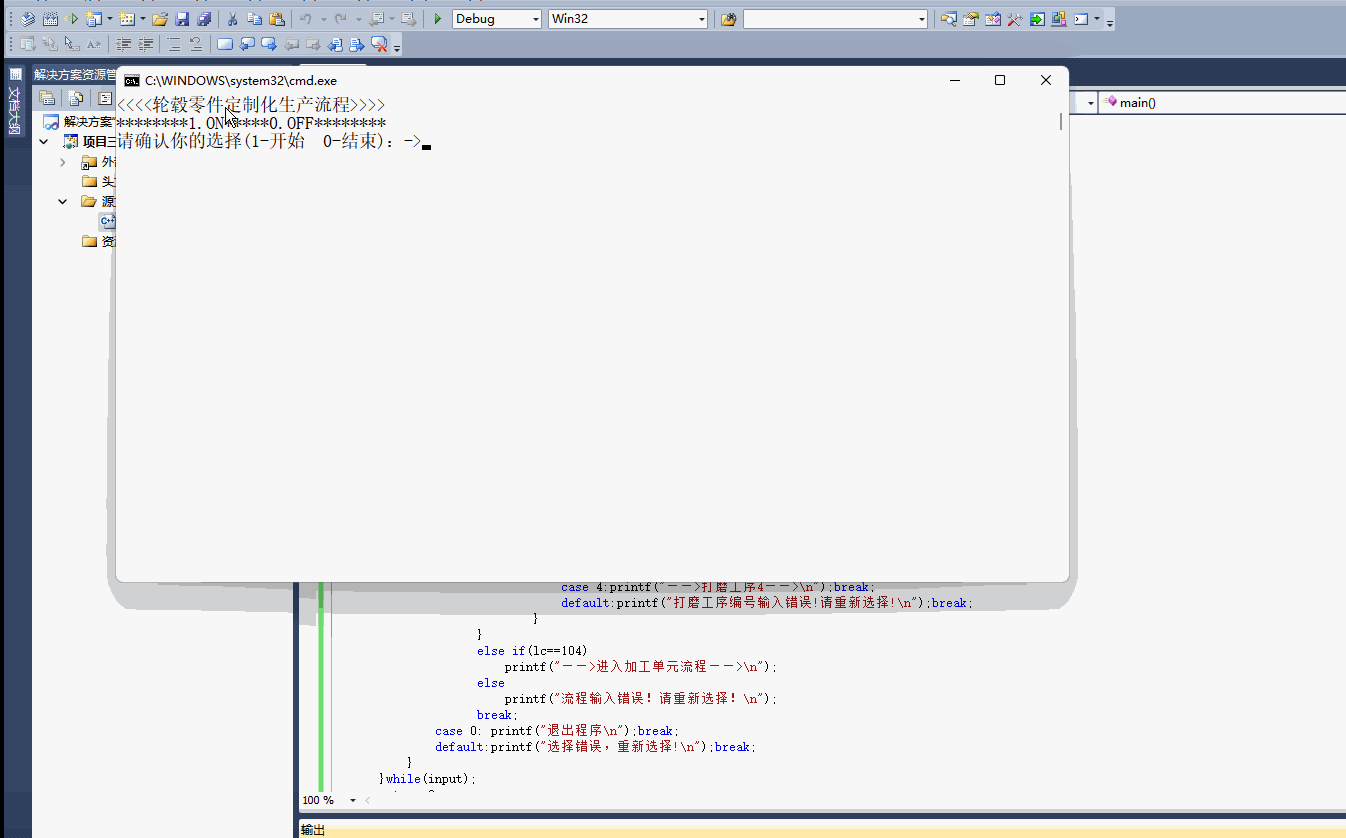Click the Paste clipboard icon
The width and height of the screenshot is (1346, 838).
[277, 19]
